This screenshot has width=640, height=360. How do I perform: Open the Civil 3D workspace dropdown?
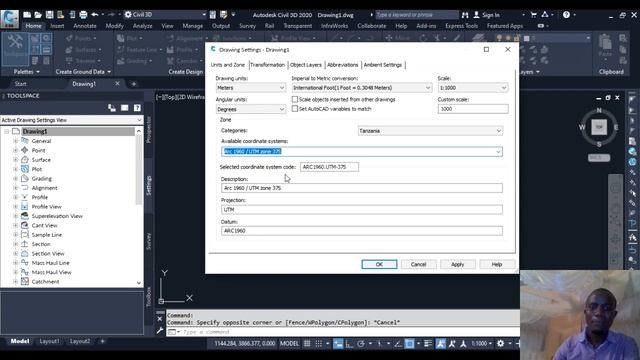tap(165, 15)
